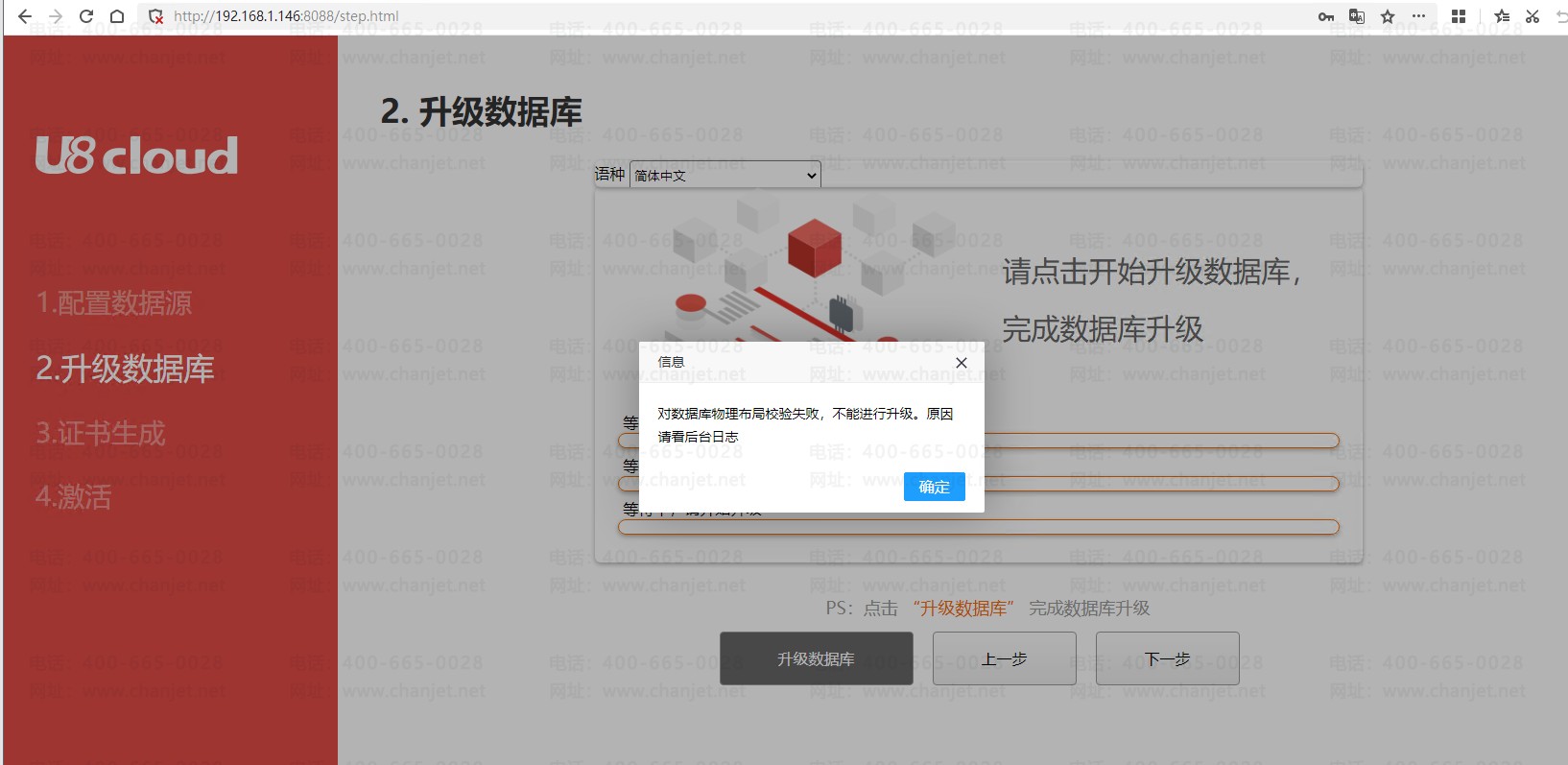Open the favorites list icon

tap(1503, 16)
